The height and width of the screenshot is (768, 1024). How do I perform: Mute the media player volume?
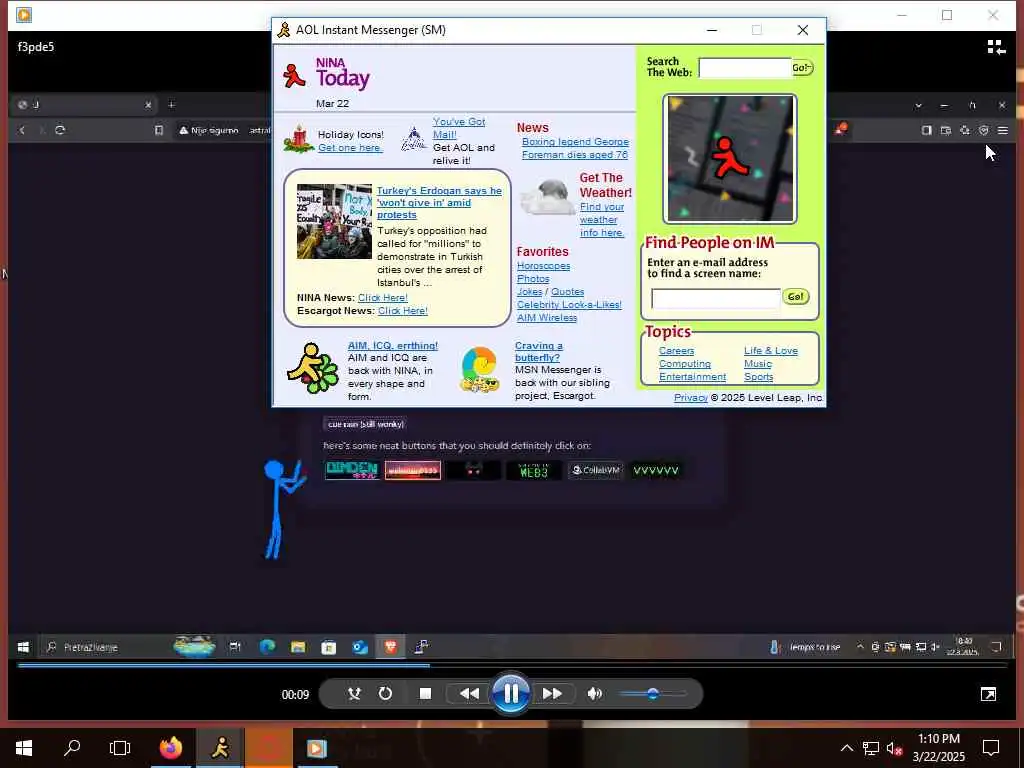(x=594, y=694)
